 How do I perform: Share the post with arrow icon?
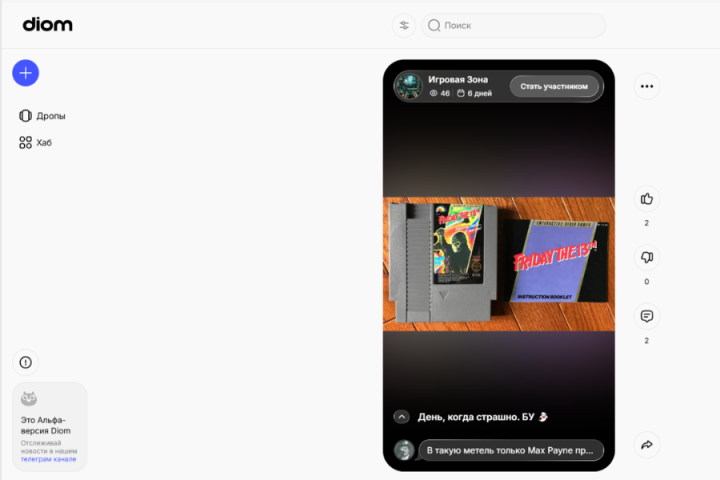coord(647,444)
